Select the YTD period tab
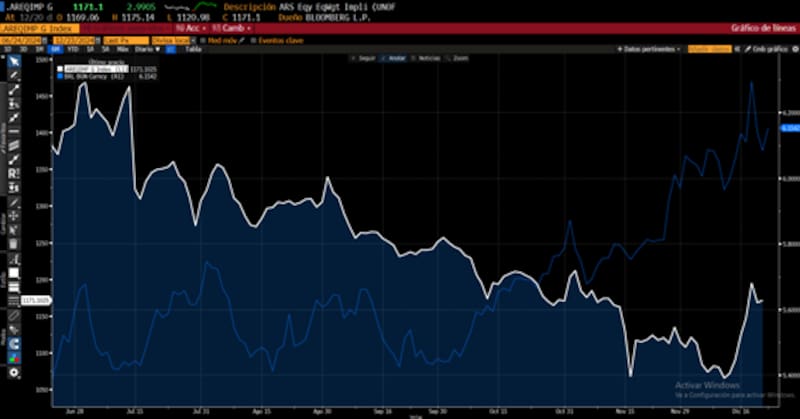The height and width of the screenshot is (419, 800). click(x=71, y=48)
